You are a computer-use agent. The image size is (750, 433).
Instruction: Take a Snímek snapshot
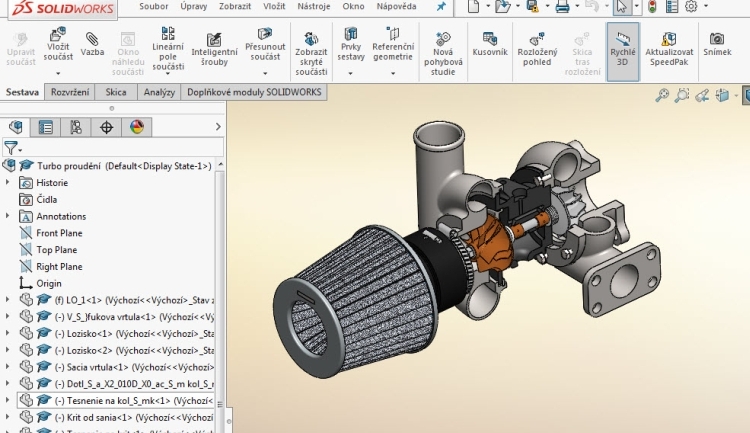(717, 44)
